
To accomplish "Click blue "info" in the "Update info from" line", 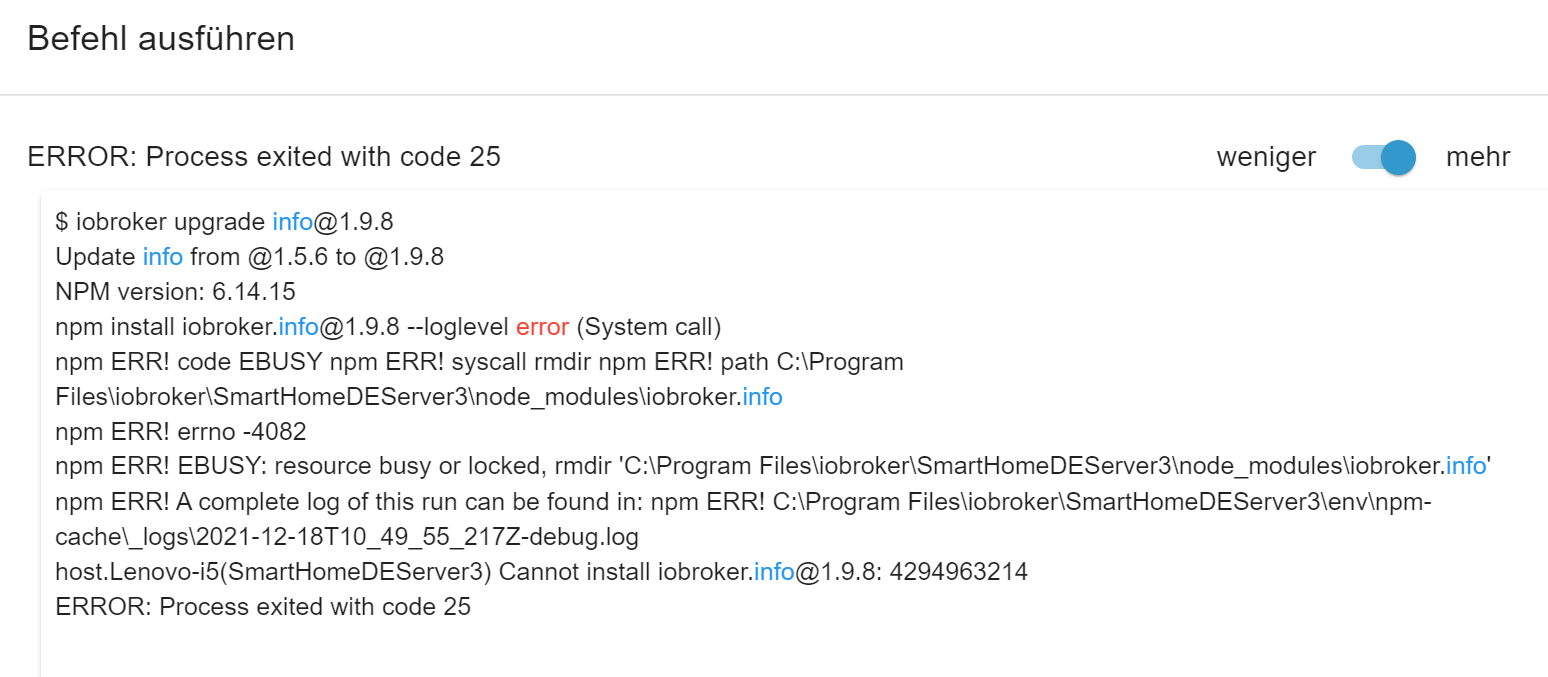I will click(x=163, y=257).
